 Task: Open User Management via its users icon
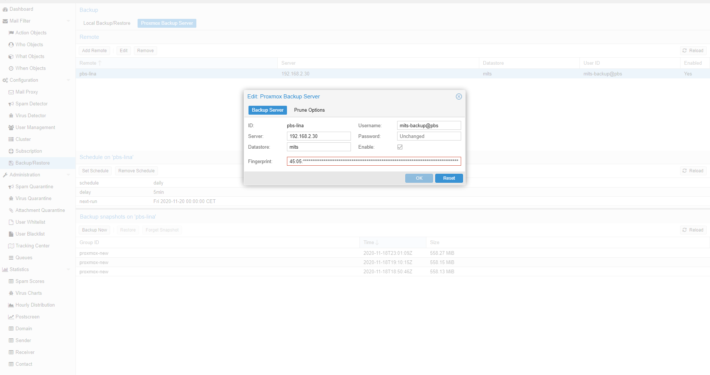(11, 127)
